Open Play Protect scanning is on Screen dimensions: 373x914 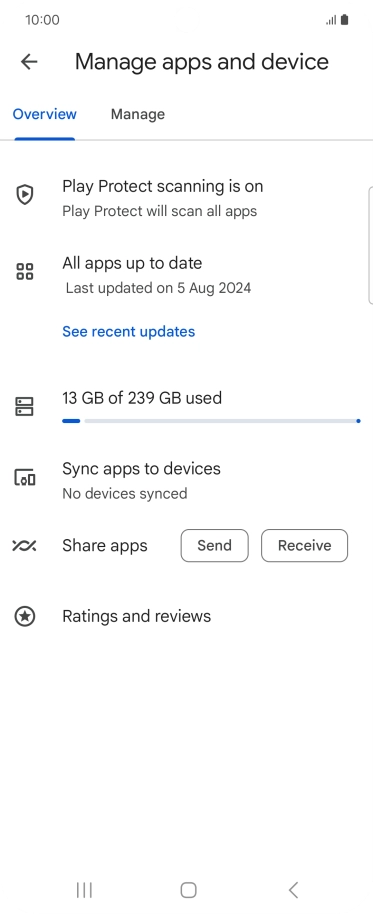click(186, 198)
